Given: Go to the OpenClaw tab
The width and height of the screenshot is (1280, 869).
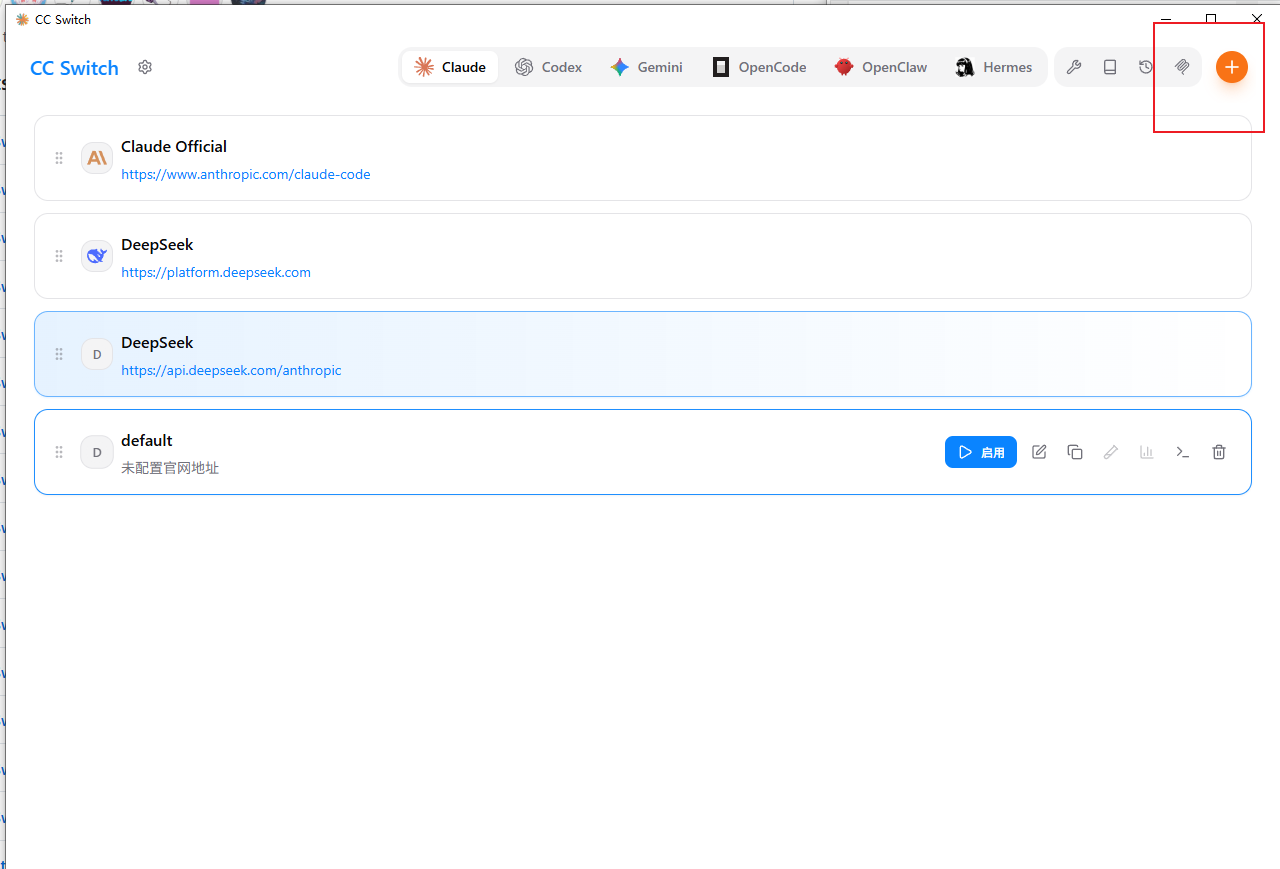Looking at the screenshot, I should [x=881, y=67].
